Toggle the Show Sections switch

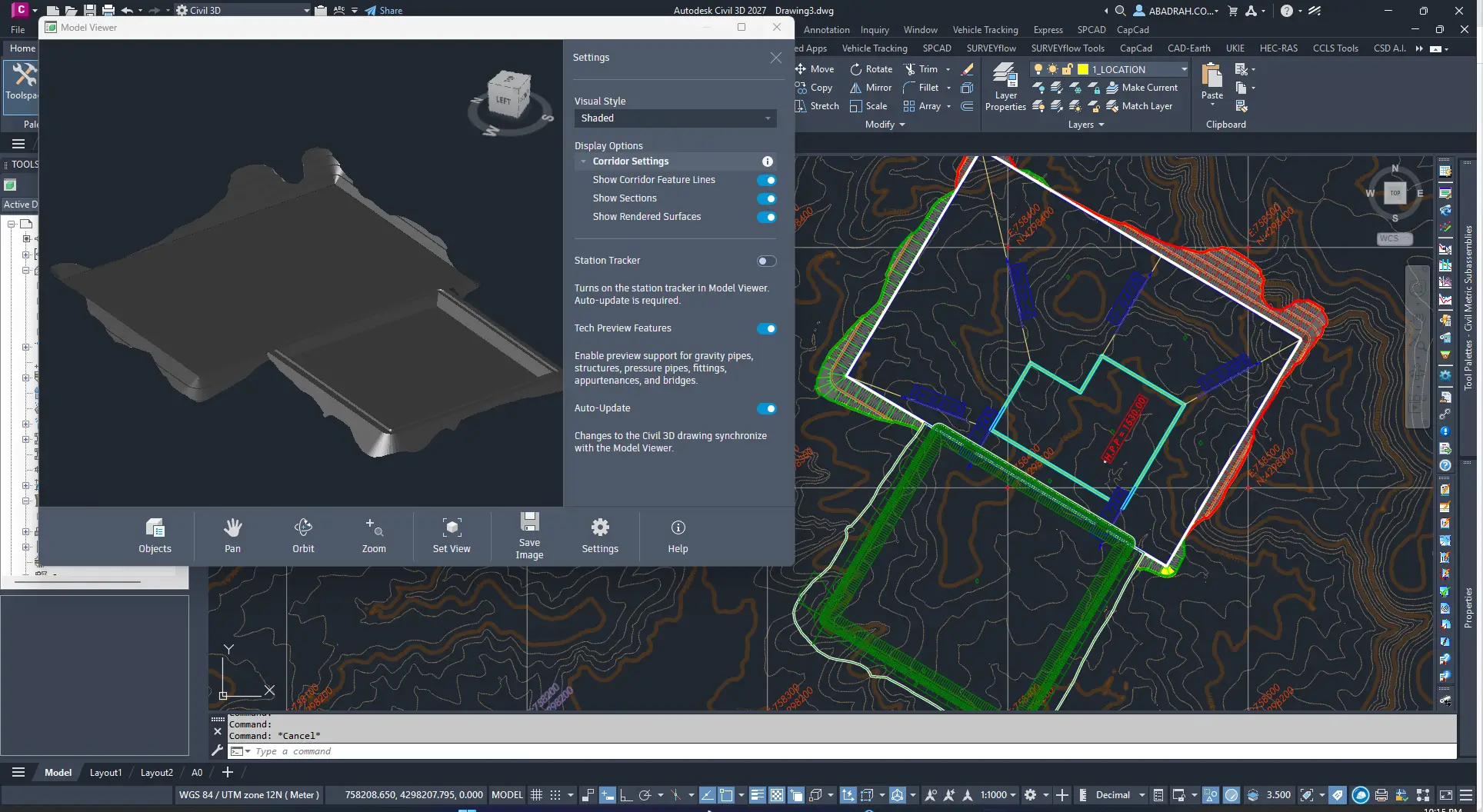tap(767, 198)
